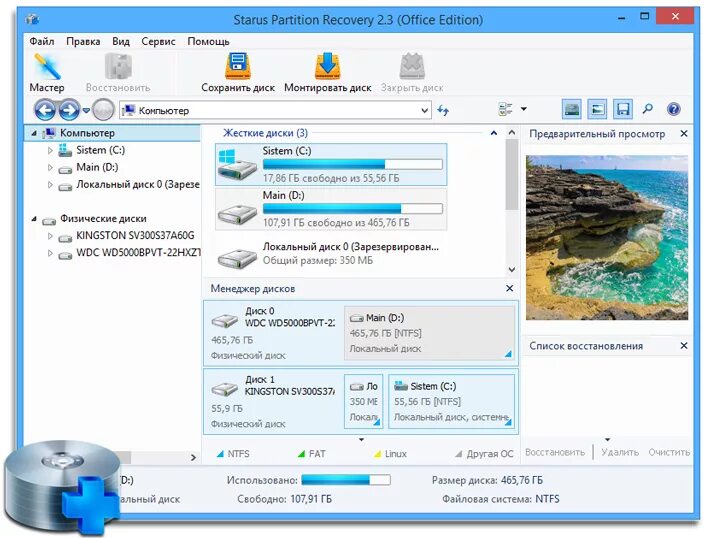Image resolution: width=705 pixels, height=538 pixels.
Task: Select WDC WD5000BPVT in the tree
Action: pyautogui.click(x=138, y=253)
